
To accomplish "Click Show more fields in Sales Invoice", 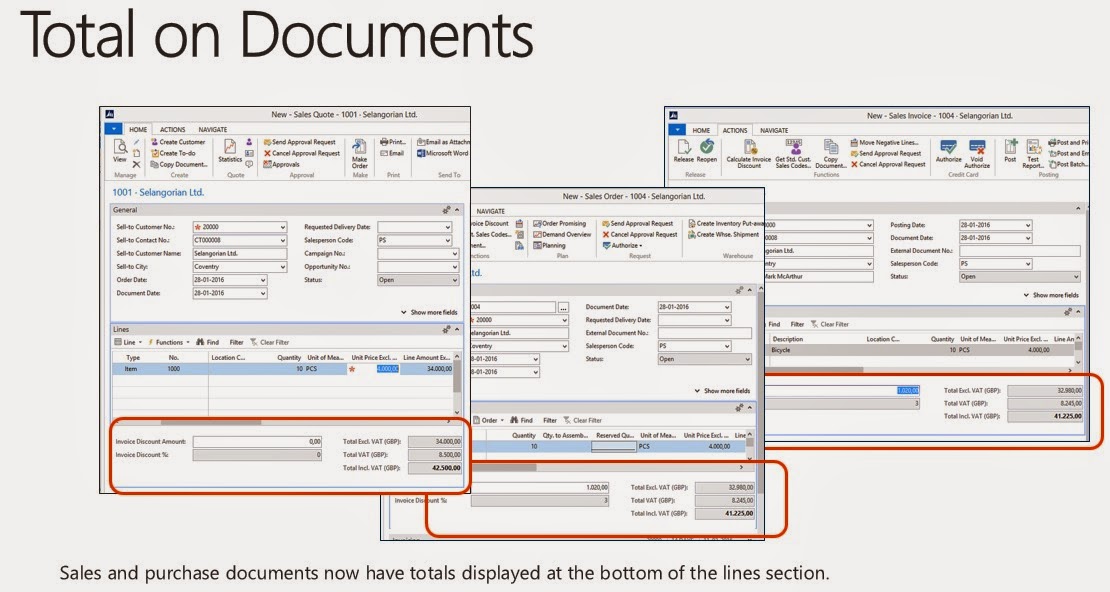I will pos(1051,295).
